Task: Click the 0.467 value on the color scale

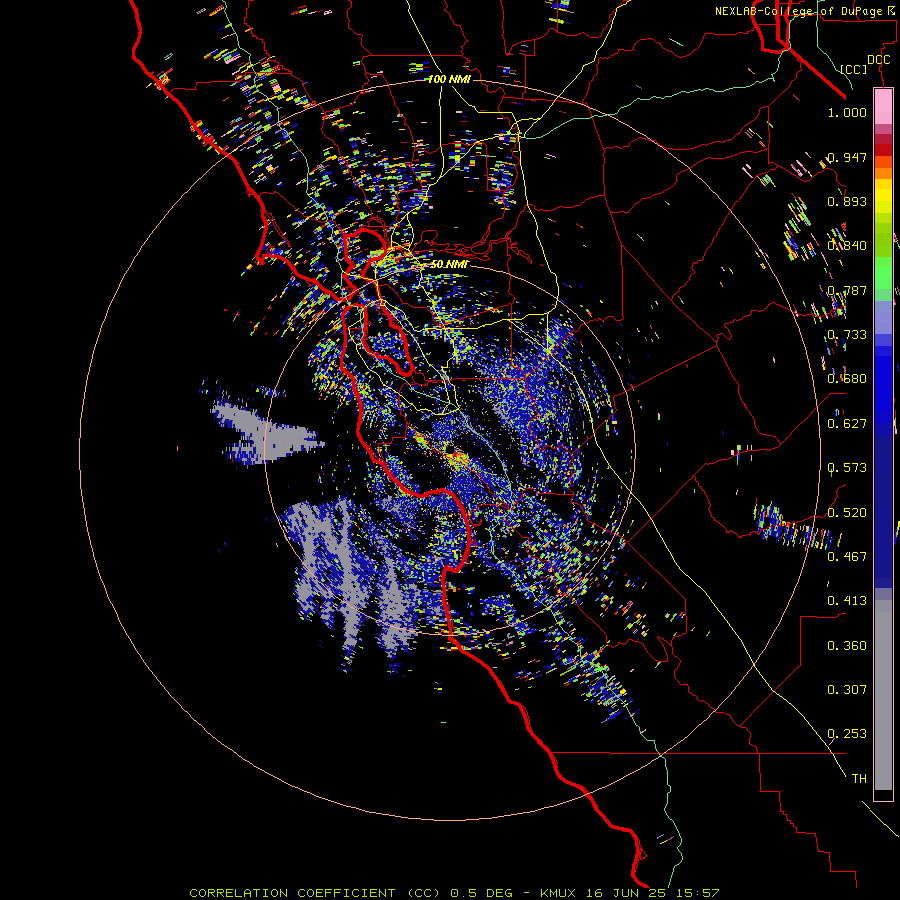Action: [x=847, y=557]
